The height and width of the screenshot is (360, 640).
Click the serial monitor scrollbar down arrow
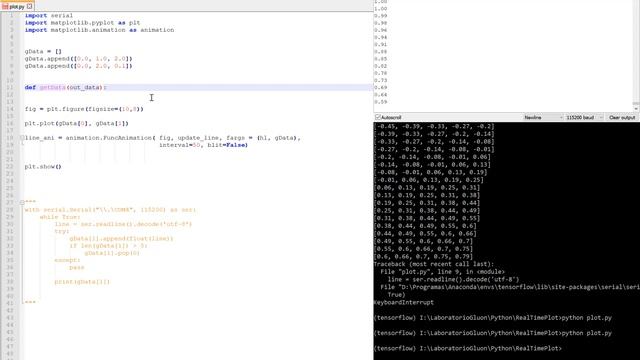[636, 108]
